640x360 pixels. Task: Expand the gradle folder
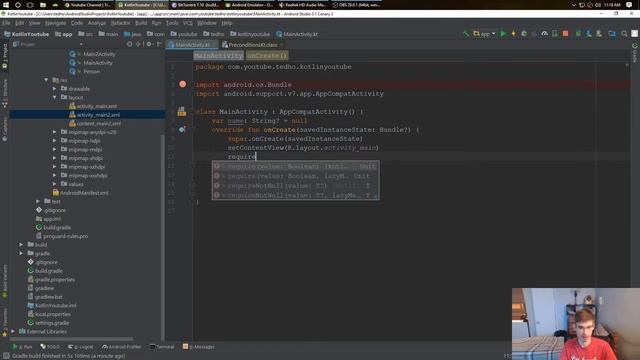[x=21, y=253]
